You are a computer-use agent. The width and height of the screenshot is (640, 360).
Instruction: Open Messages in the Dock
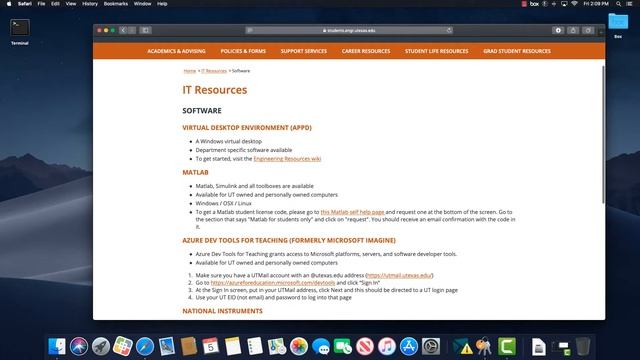pos(321,347)
